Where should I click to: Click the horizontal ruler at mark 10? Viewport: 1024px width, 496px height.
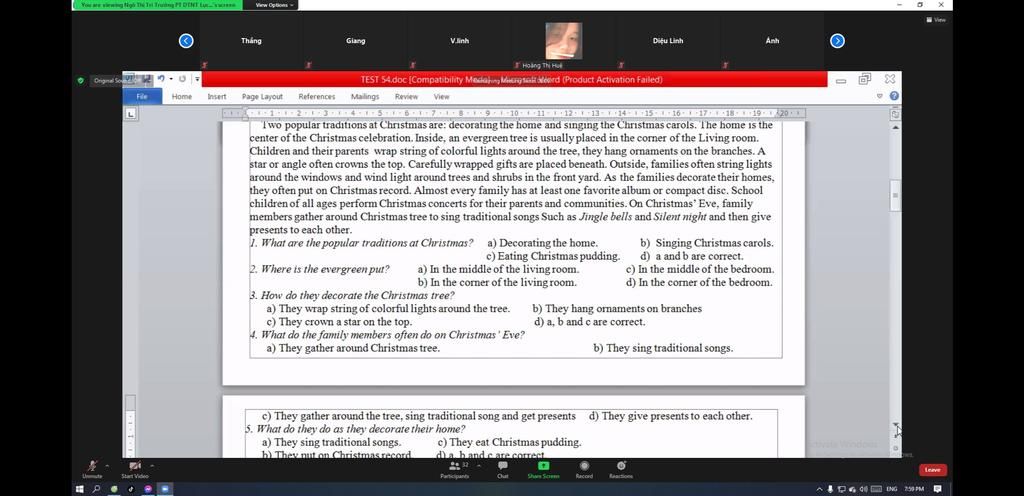click(515, 113)
